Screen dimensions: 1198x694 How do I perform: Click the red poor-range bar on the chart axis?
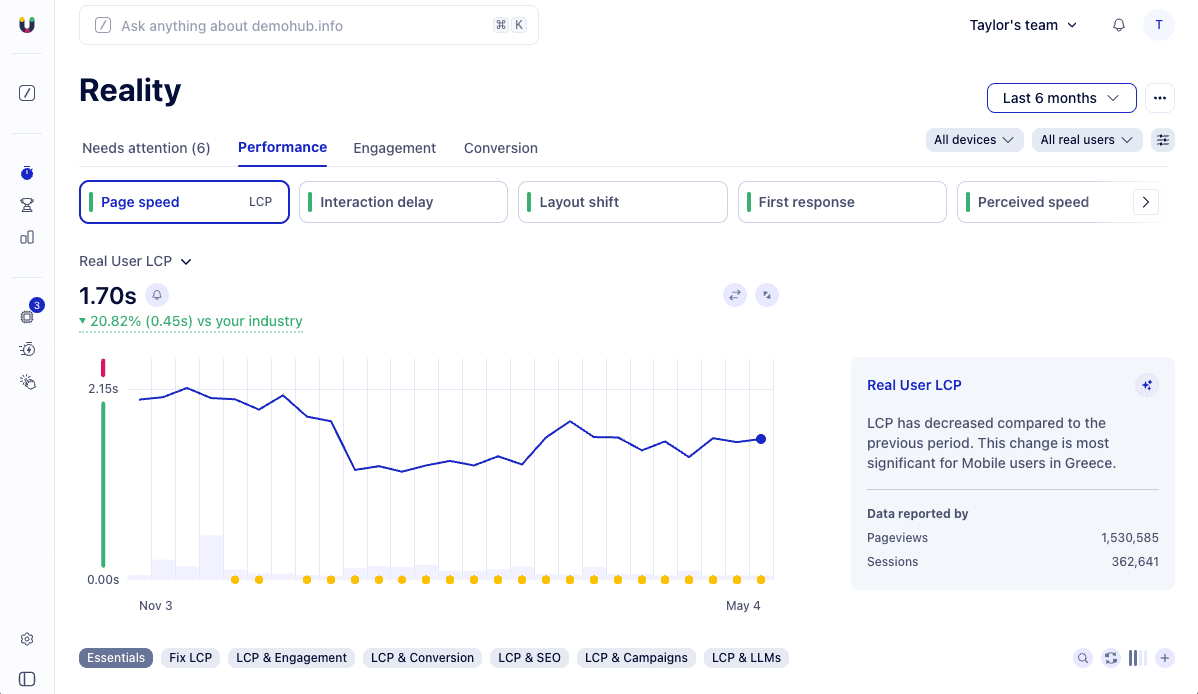(103, 368)
